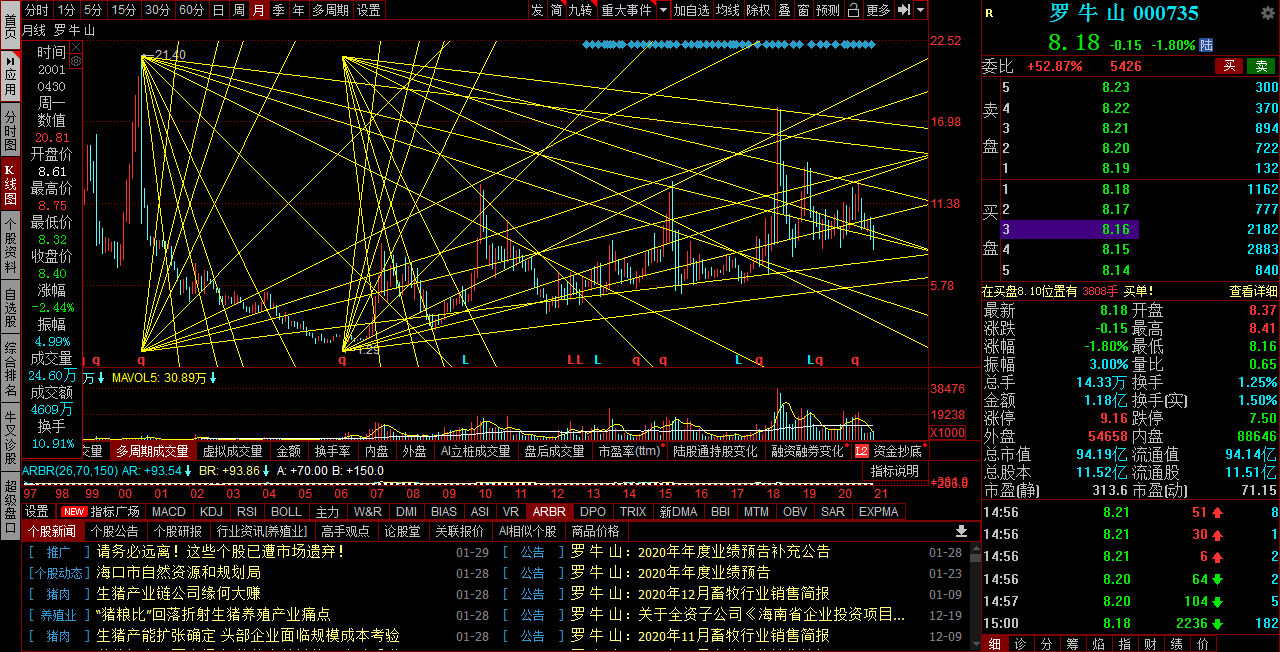Image resolution: width=1280 pixels, height=652 pixels.
Task: Switch to the 个股公告 news tab
Action: [x=114, y=531]
